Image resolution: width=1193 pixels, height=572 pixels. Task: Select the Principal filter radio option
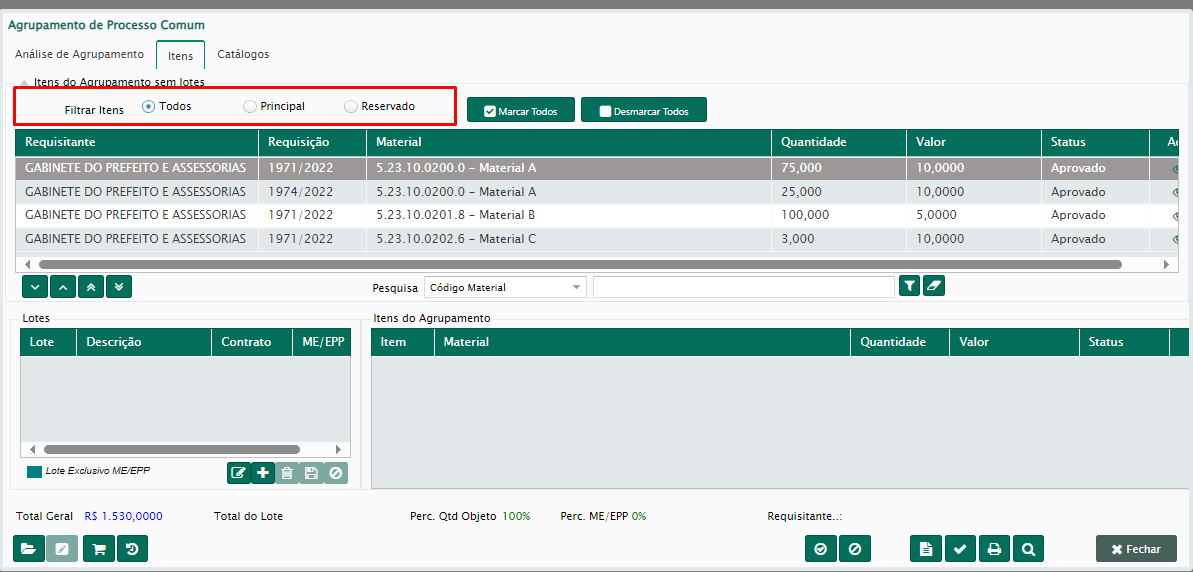point(250,106)
